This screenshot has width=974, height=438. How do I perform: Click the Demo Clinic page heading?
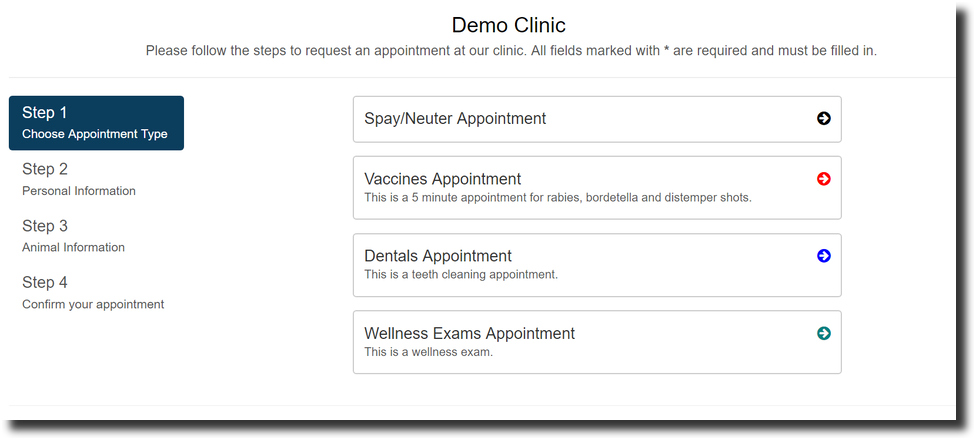tap(508, 25)
